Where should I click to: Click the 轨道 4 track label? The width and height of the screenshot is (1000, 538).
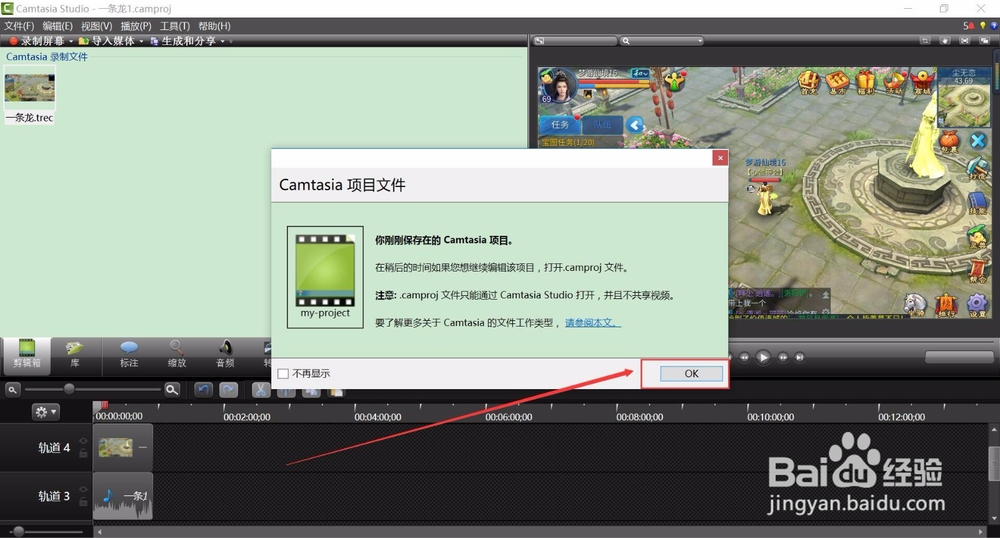[54, 447]
